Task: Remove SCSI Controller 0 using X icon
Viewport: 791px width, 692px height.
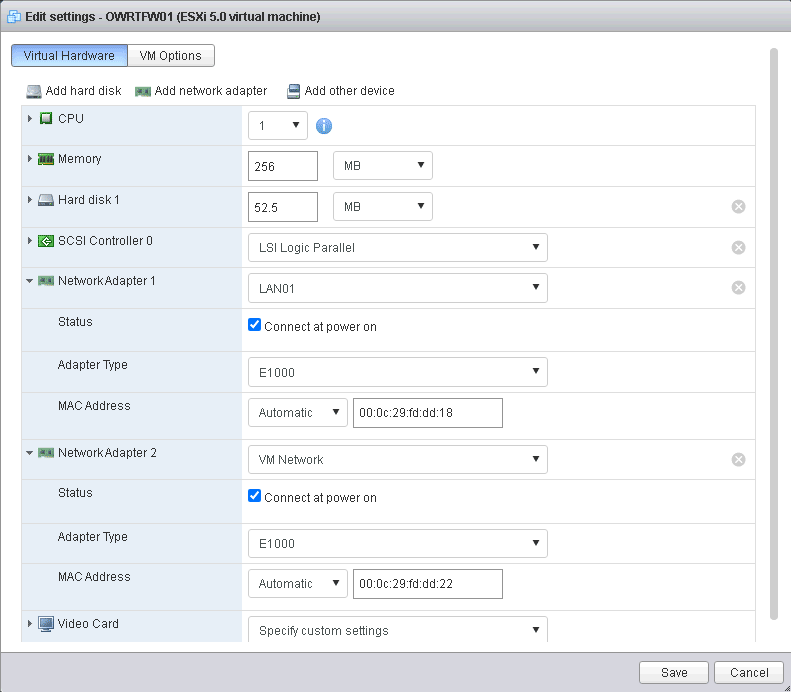Action: pyautogui.click(x=738, y=247)
